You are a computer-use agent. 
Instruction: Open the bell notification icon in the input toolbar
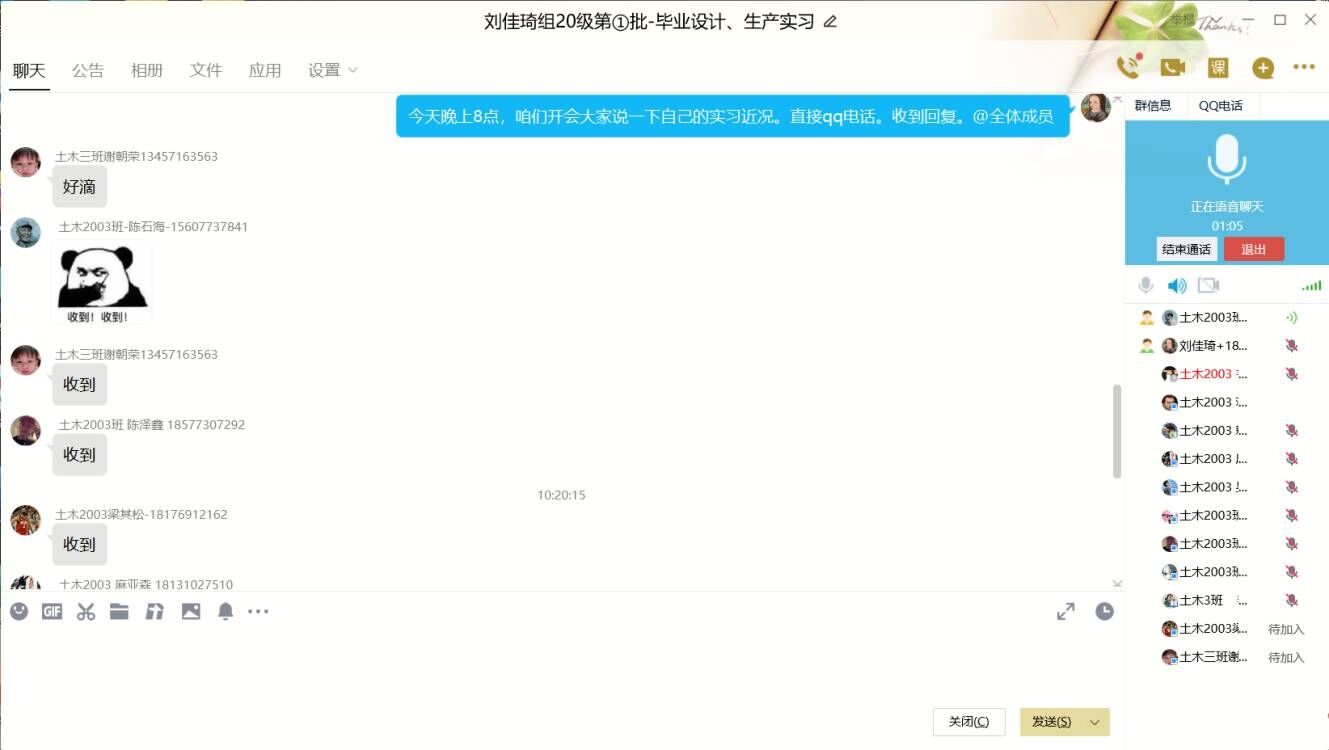click(x=226, y=611)
